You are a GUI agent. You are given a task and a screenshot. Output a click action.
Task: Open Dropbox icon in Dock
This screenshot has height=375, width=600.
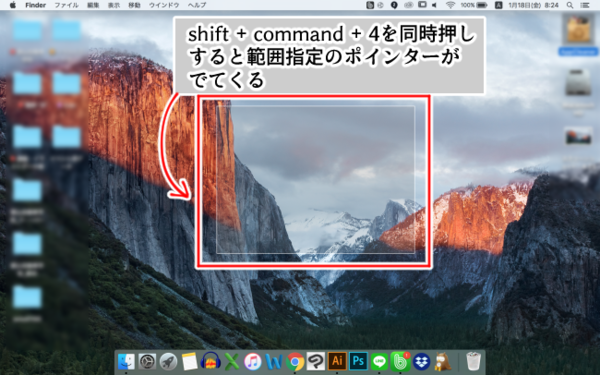[422, 361]
